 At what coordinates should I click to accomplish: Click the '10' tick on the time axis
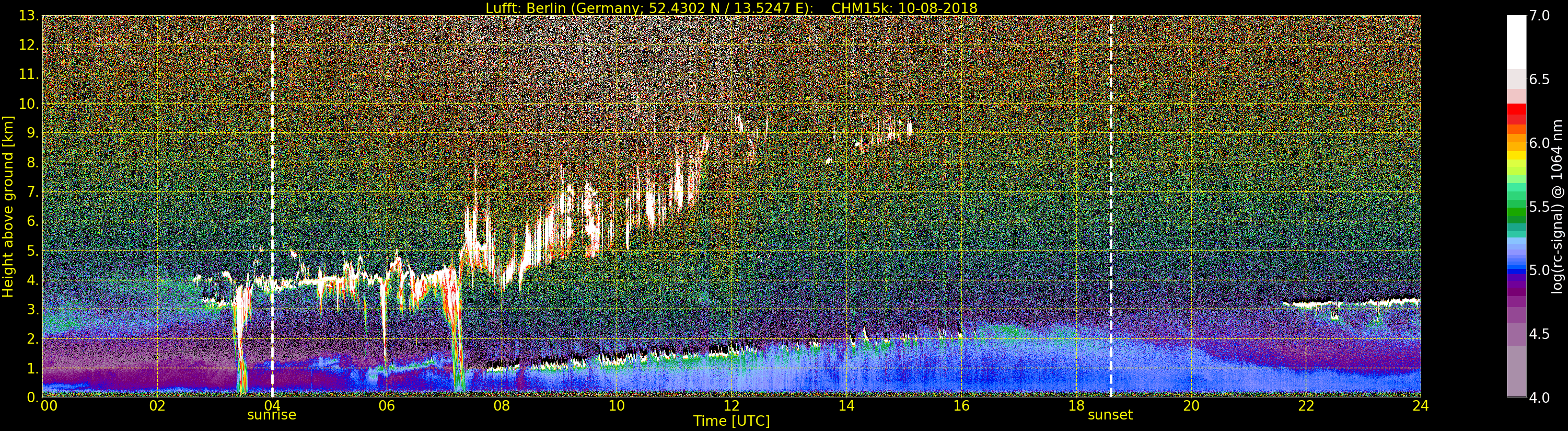point(617,405)
